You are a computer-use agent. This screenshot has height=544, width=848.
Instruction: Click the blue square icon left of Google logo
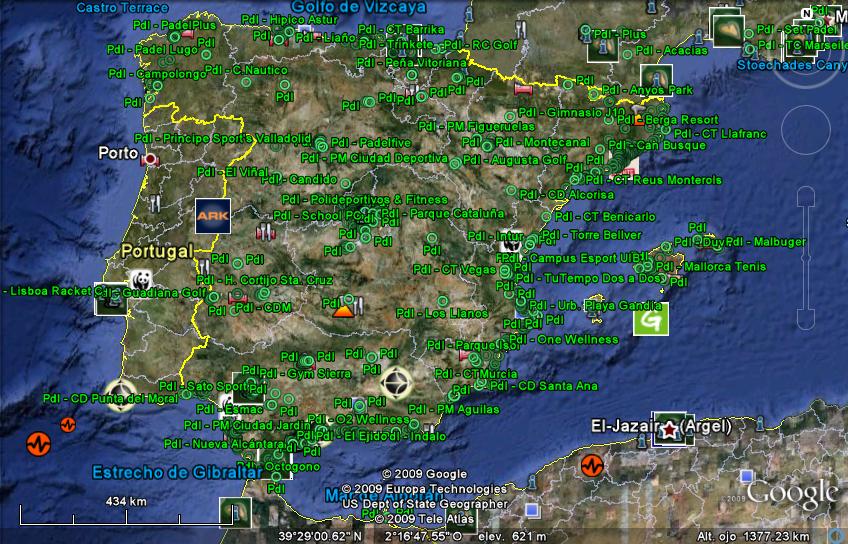point(746,477)
